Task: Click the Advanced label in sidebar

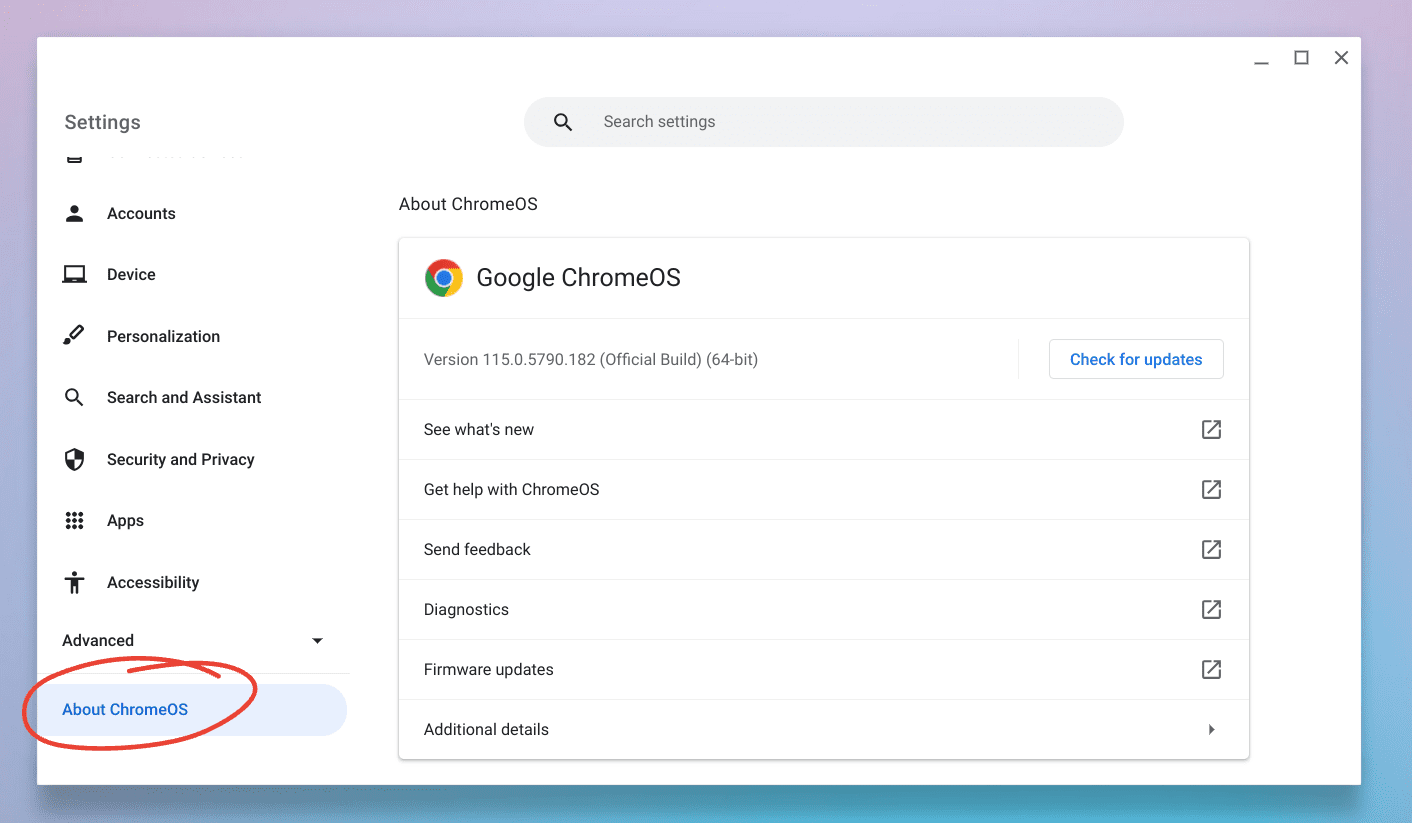Action: pyautogui.click(x=98, y=640)
